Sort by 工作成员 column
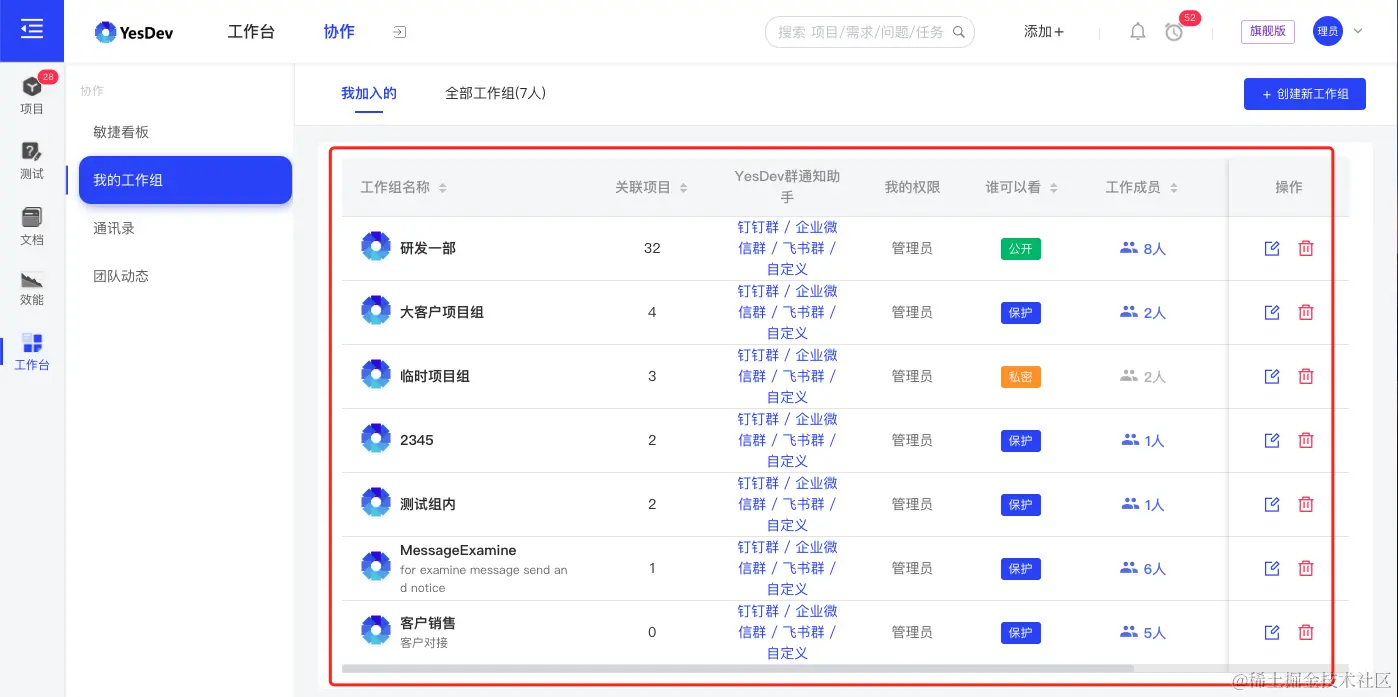The width and height of the screenshot is (1398, 697). (x=1174, y=188)
